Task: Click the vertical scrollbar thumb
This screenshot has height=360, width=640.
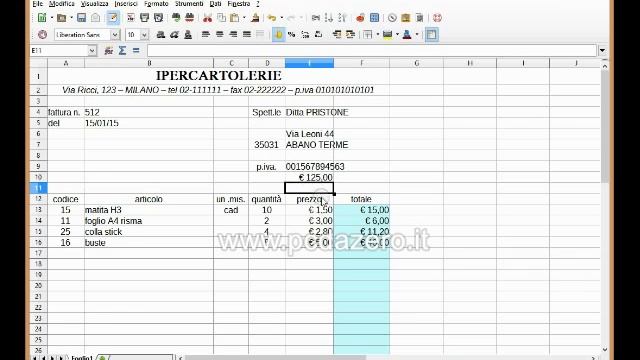Action: (604, 127)
